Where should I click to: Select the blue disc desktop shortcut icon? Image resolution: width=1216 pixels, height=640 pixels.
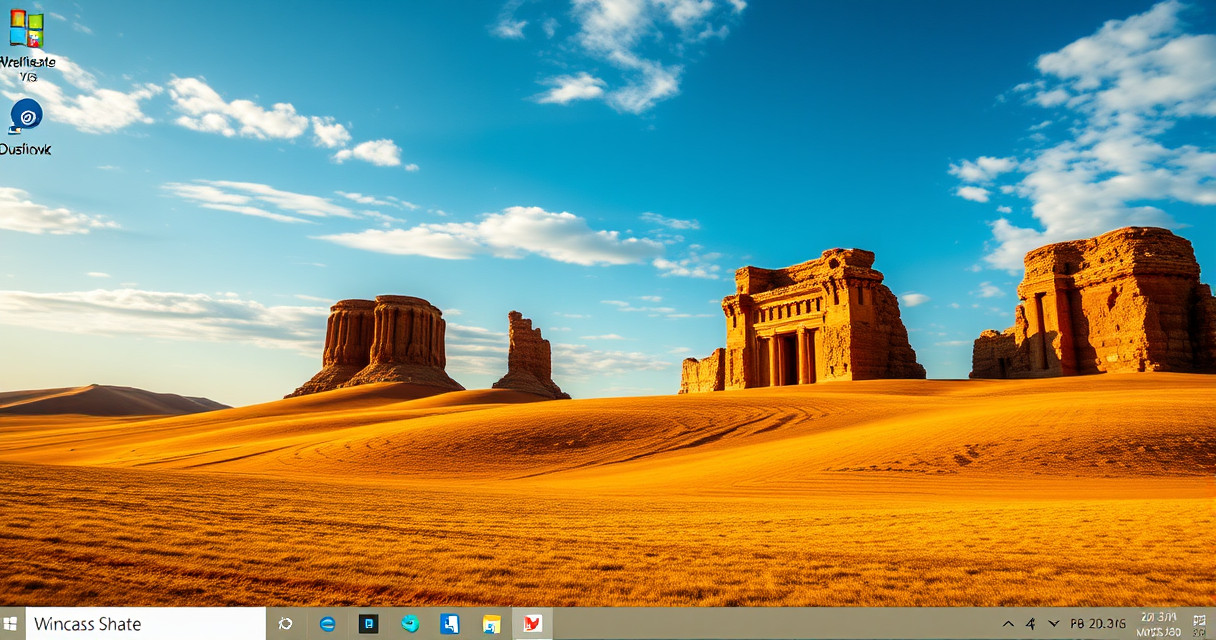26,115
